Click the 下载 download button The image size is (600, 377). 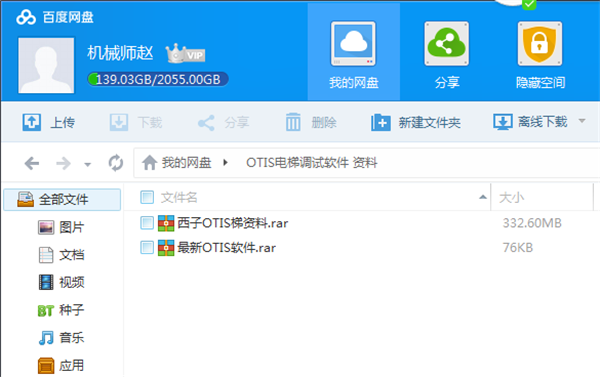pos(135,122)
